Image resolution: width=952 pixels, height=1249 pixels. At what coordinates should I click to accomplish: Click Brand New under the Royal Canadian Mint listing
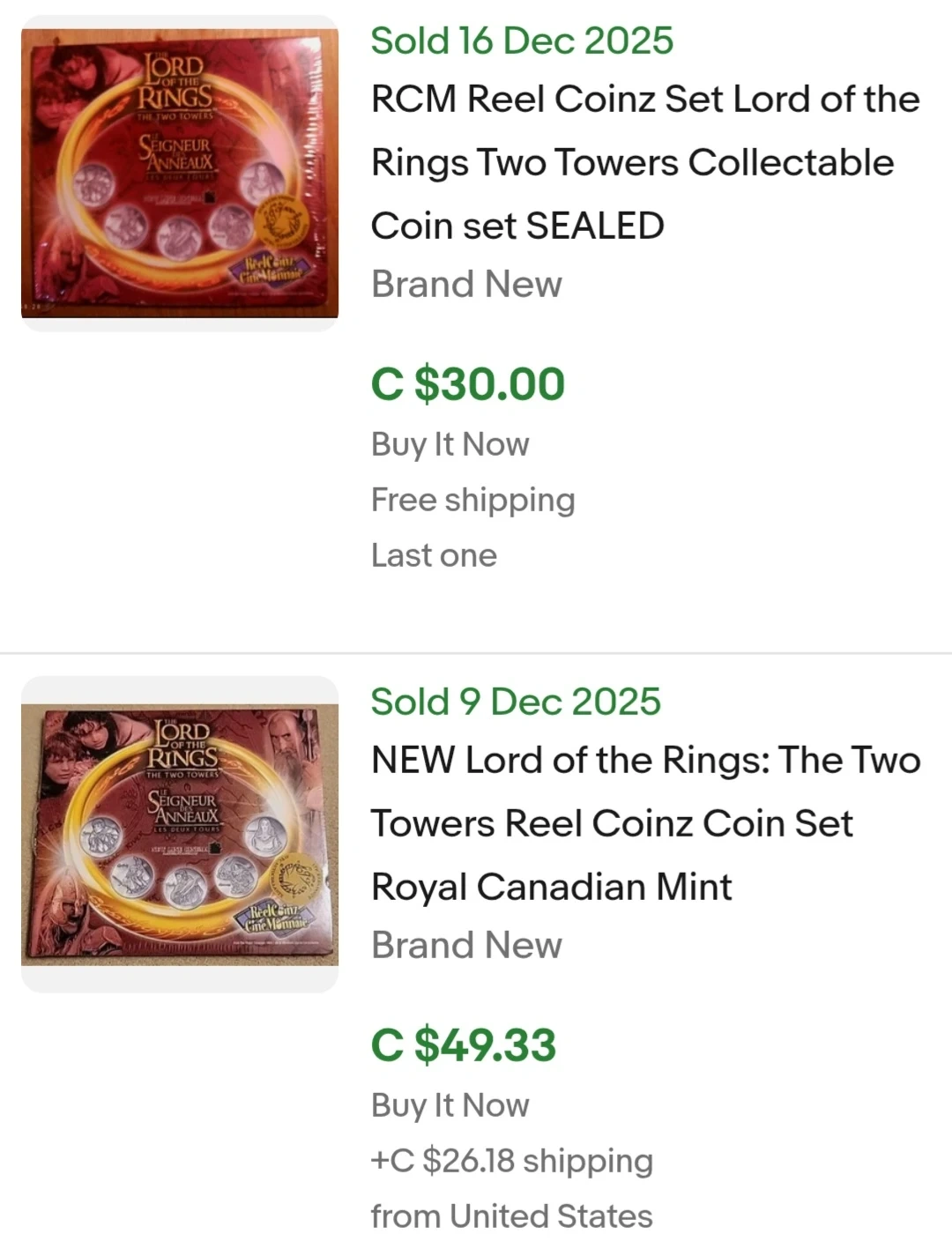click(466, 946)
